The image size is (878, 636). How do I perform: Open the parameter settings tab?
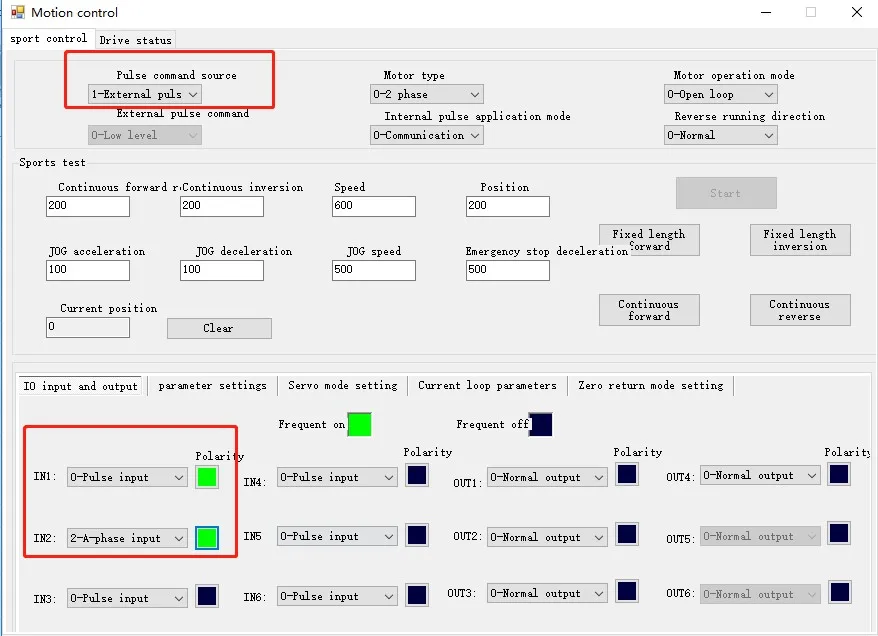212,385
